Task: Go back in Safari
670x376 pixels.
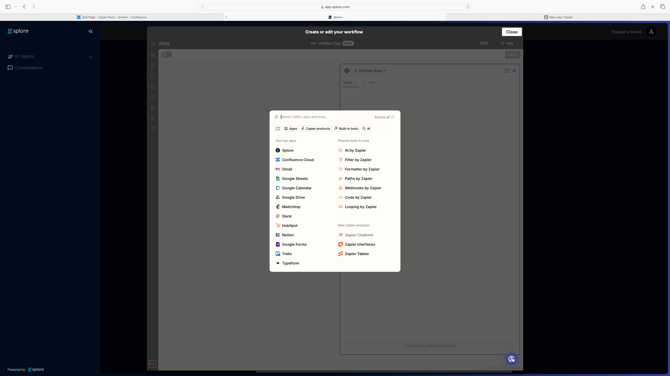Action: click(x=24, y=7)
